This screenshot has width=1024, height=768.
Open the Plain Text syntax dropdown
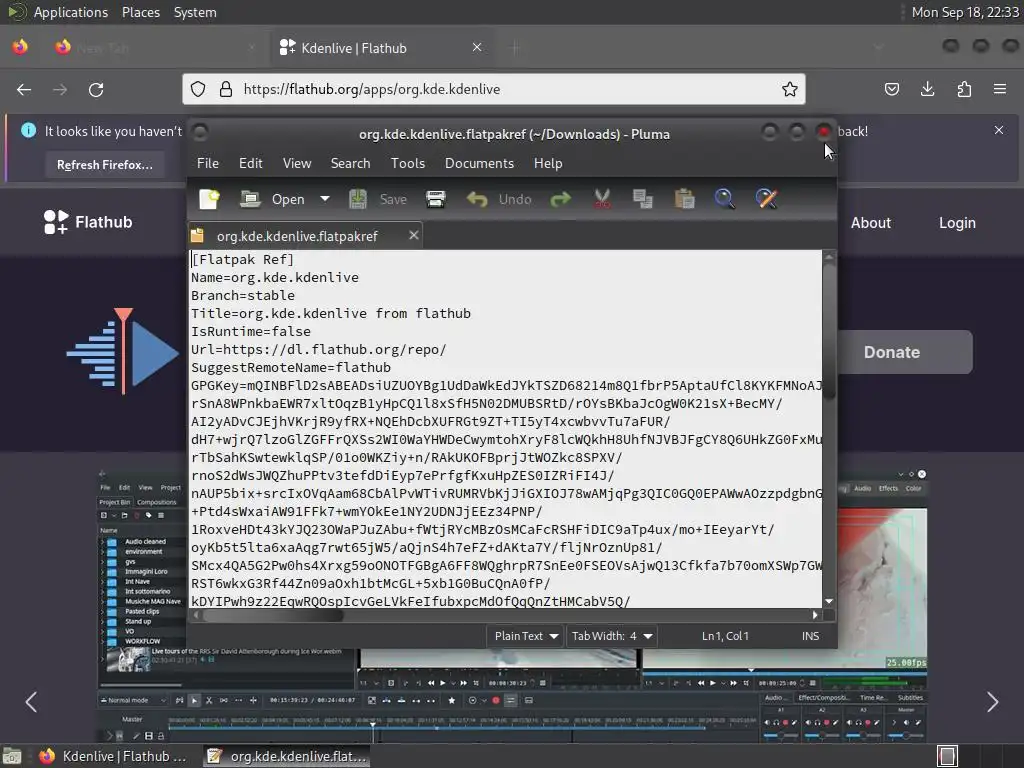(x=525, y=636)
